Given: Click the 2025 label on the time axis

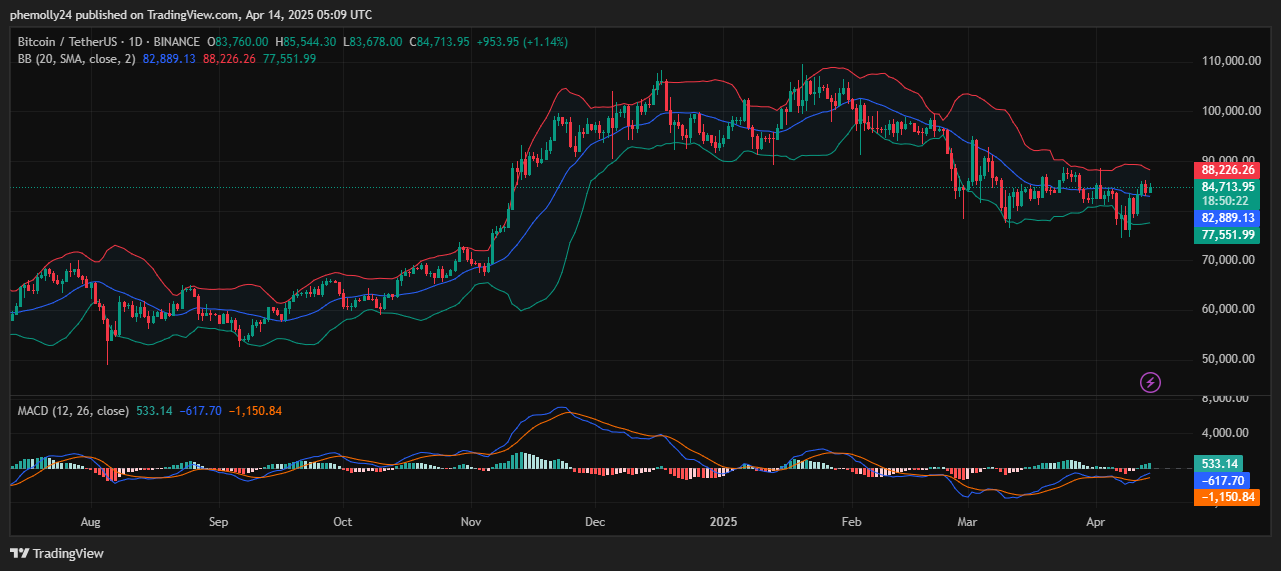Looking at the screenshot, I should [722, 521].
